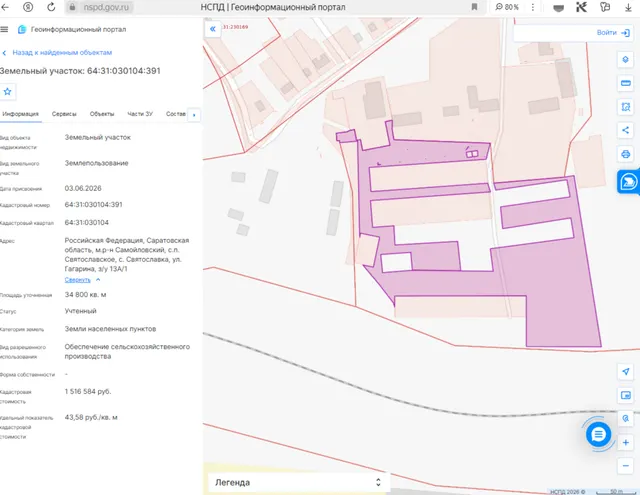The height and width of the screenshot is (495, 640).
Task: Open browser page zoom 80% indicator
Action: click(507, 7)
